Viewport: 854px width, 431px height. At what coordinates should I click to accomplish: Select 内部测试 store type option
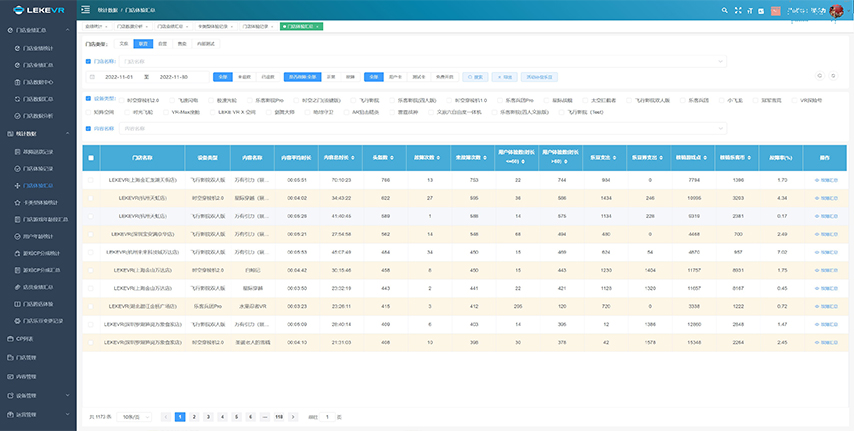(206, 44)
